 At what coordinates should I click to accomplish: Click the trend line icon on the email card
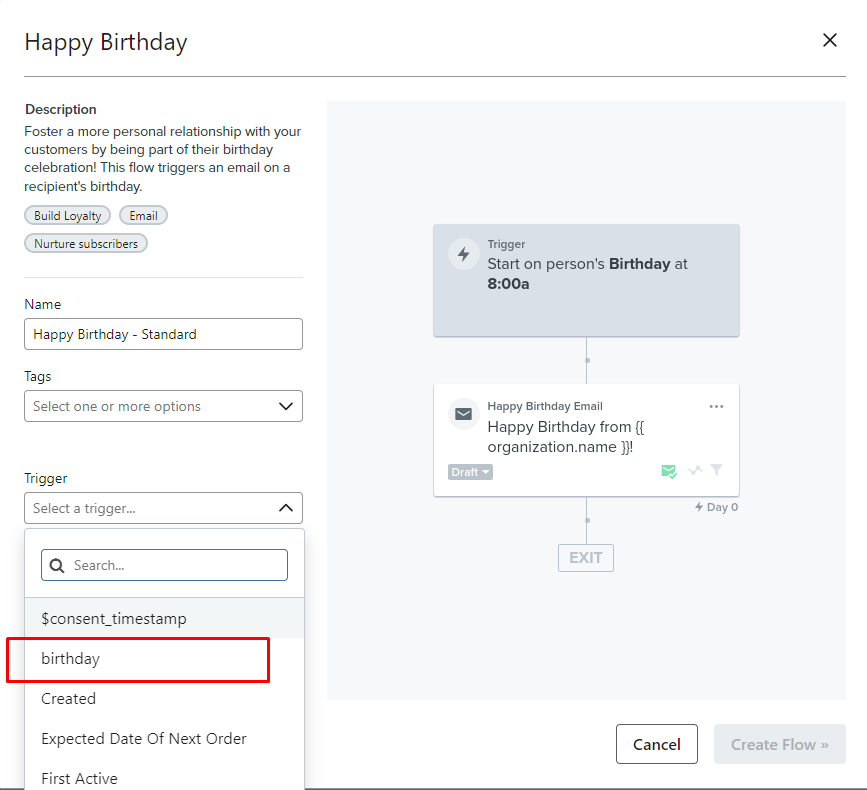click(x=695, y=471)
